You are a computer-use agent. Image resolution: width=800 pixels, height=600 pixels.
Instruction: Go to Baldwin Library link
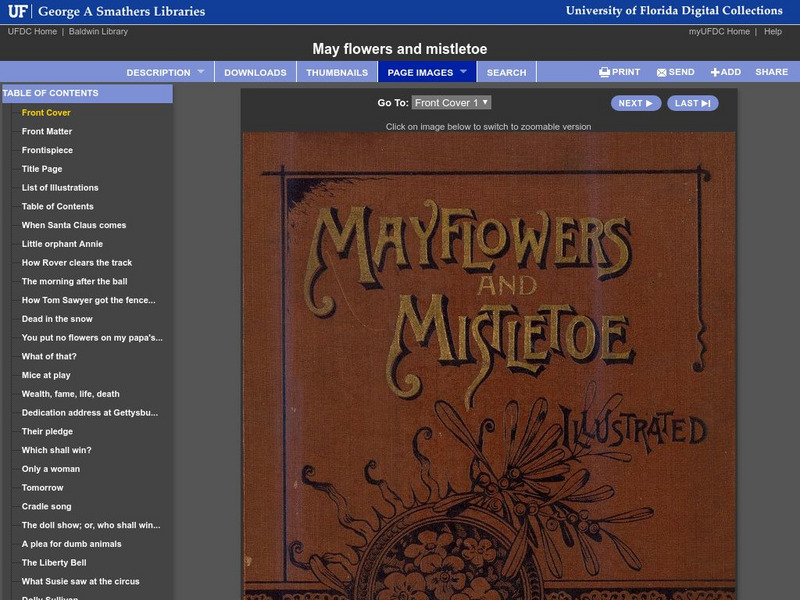[x=98, y=30]
